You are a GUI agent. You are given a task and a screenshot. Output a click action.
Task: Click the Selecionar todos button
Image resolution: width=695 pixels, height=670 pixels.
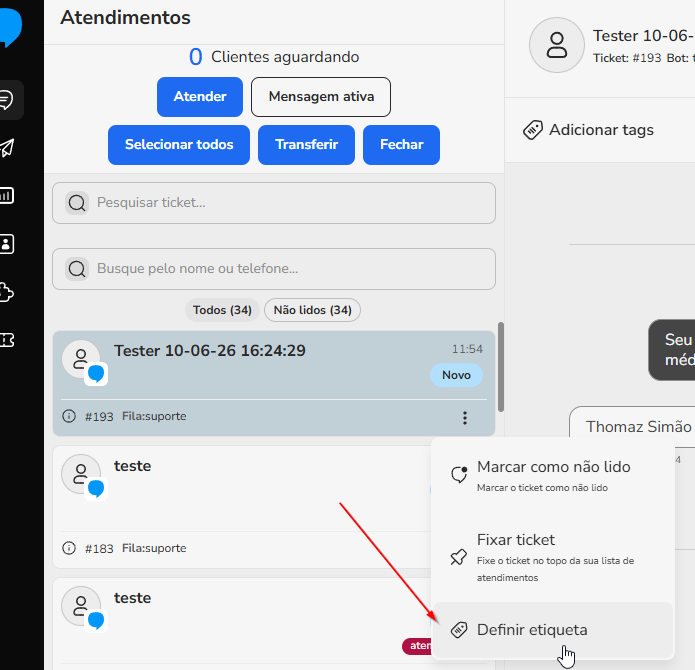179,145
